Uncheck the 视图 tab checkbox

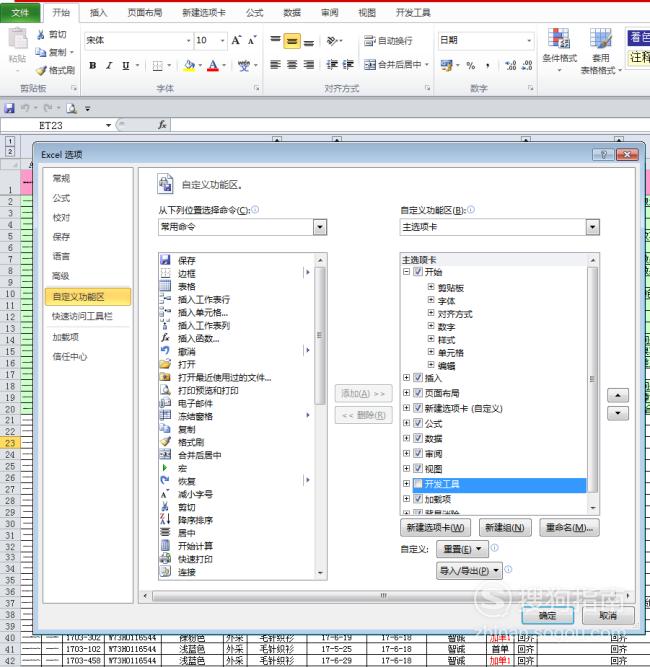[418, 468]
